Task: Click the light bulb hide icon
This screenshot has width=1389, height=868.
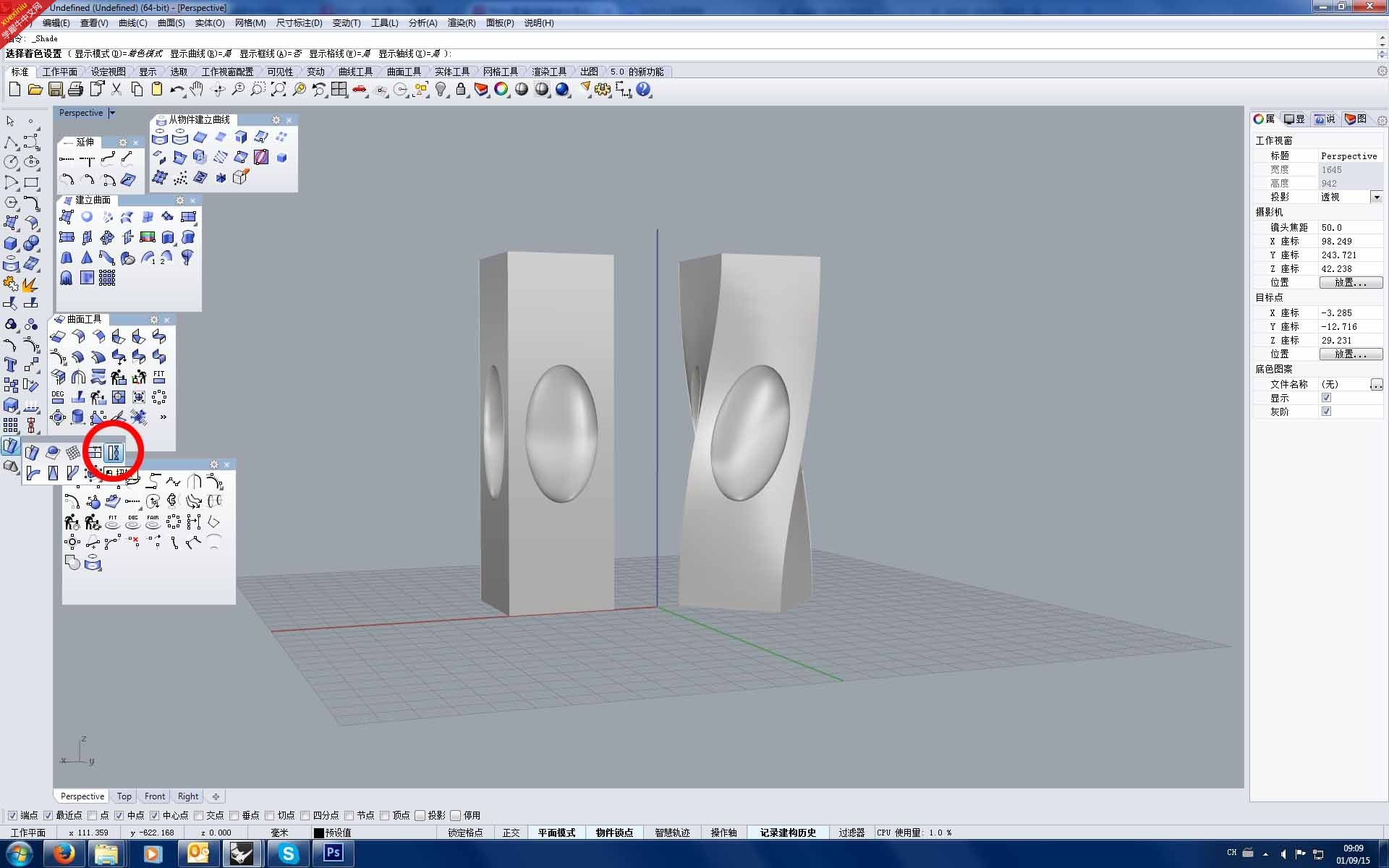Action: [441, 89]
